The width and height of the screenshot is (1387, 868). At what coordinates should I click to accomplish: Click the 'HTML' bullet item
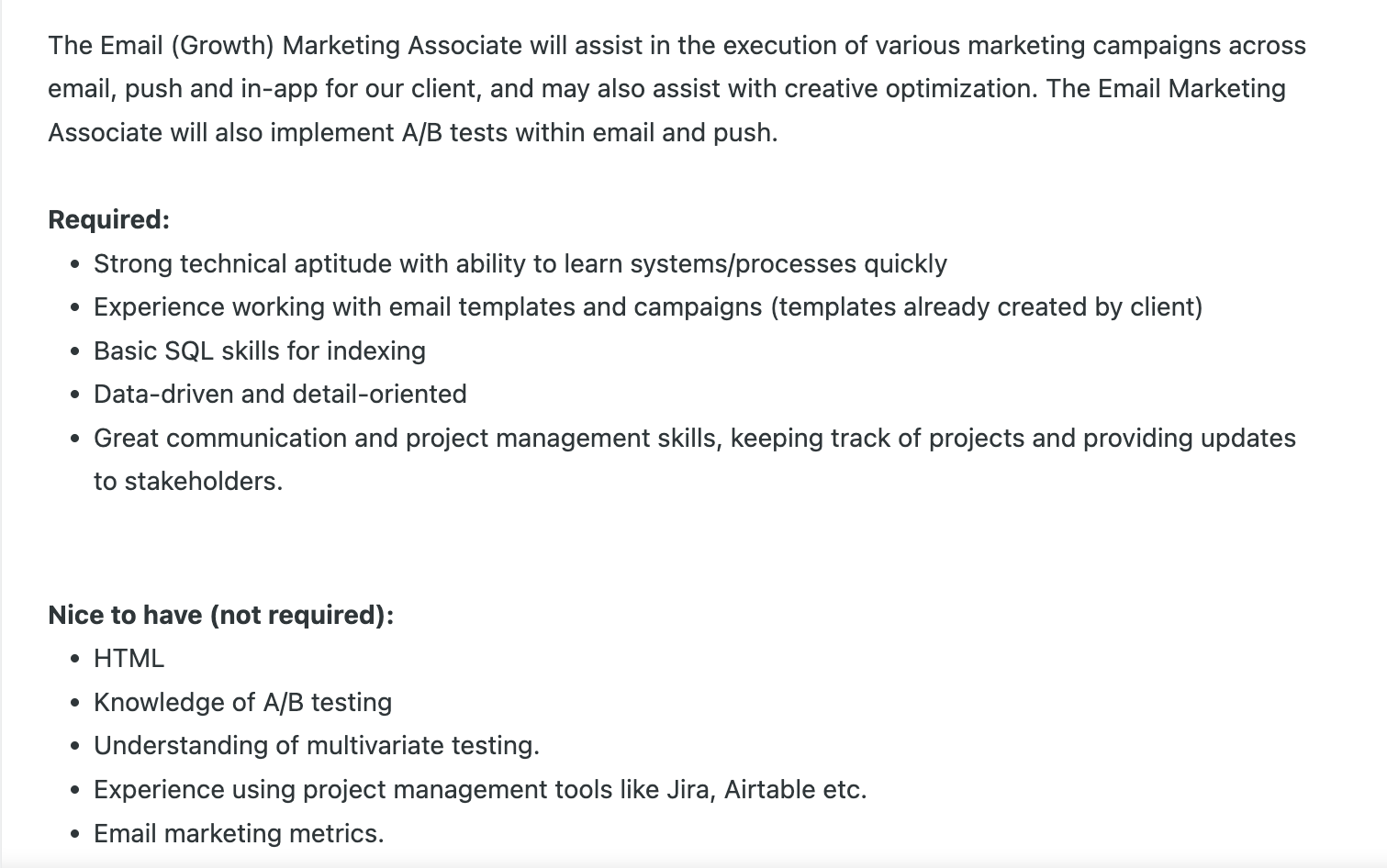click(129, 659)
